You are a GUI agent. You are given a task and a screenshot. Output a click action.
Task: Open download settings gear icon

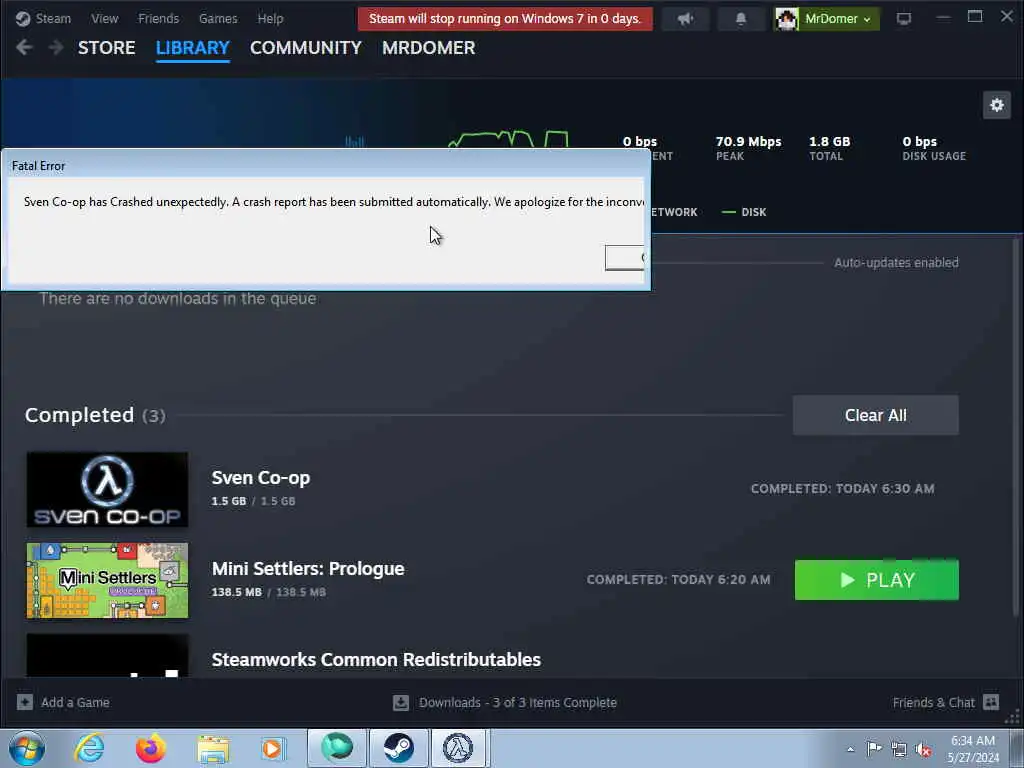pos(997,105)
